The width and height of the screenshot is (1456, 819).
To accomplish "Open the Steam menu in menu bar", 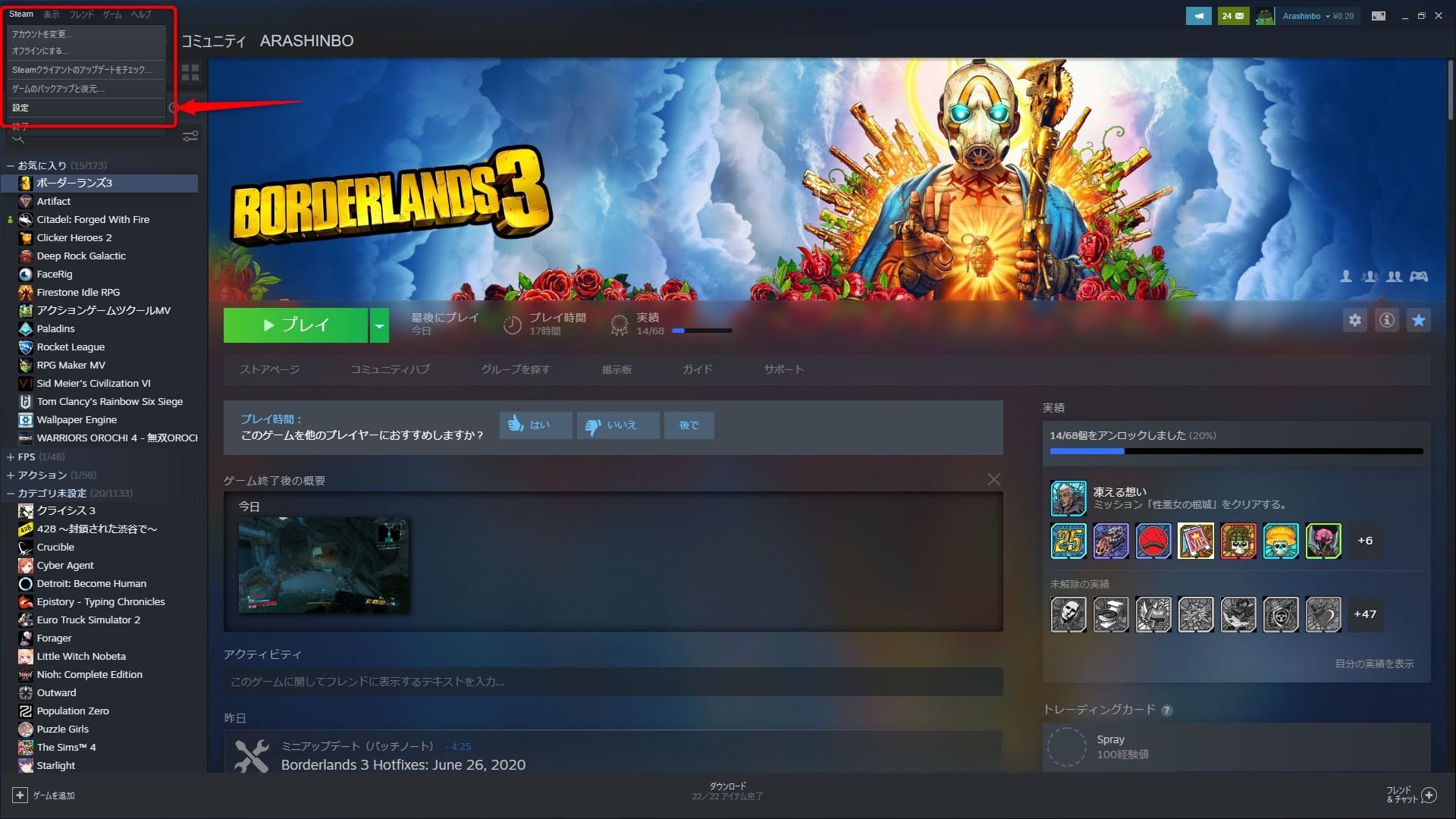I will (21, 14).
